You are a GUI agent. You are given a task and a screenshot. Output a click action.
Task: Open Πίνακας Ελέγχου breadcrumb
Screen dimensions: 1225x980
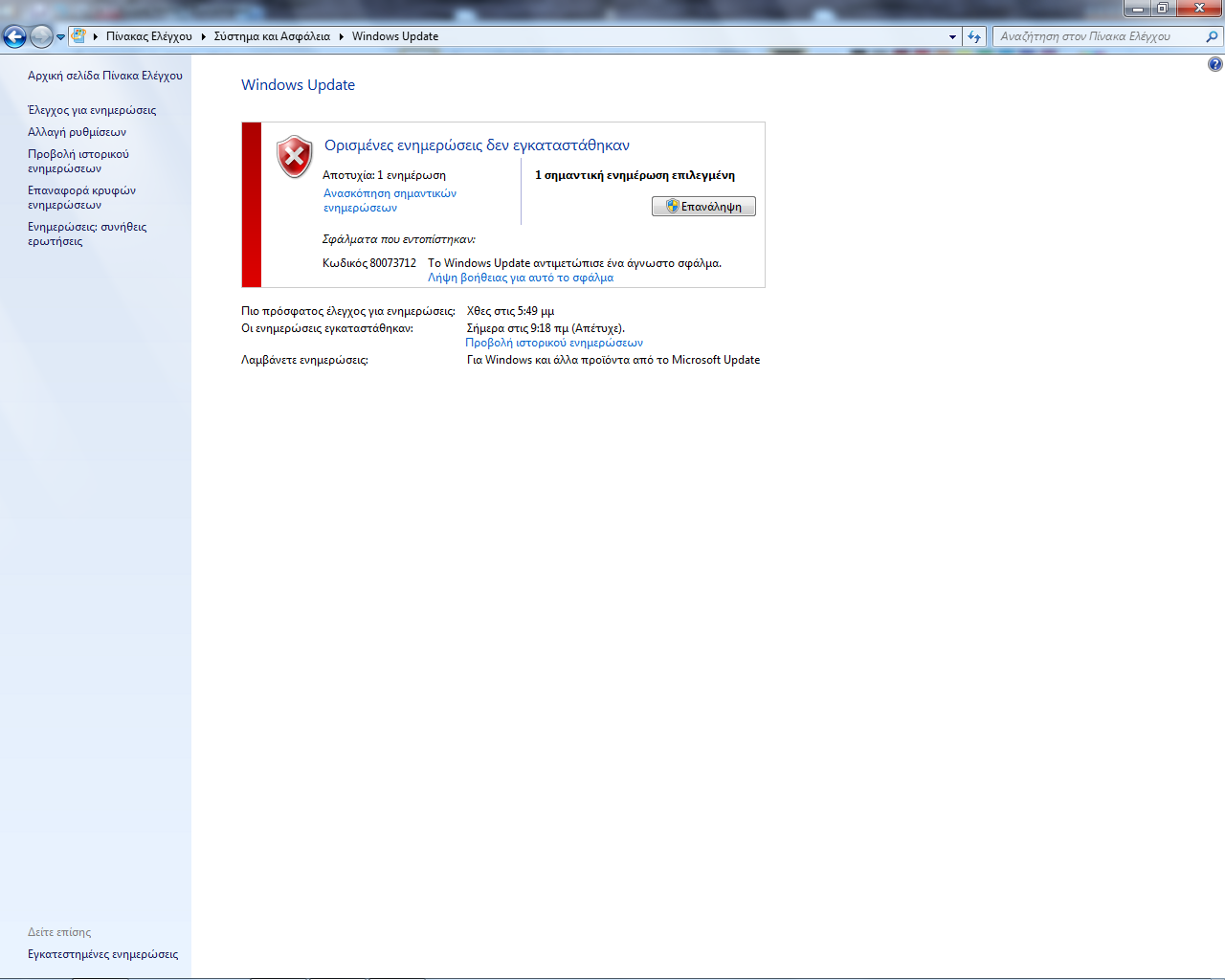pos(149,36)
